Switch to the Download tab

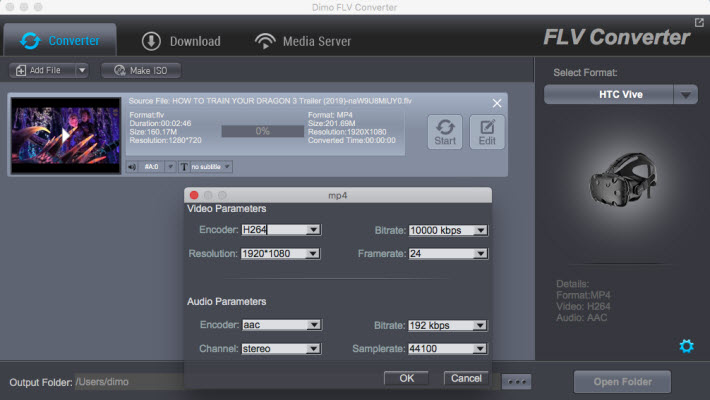[x=181, y=41]
